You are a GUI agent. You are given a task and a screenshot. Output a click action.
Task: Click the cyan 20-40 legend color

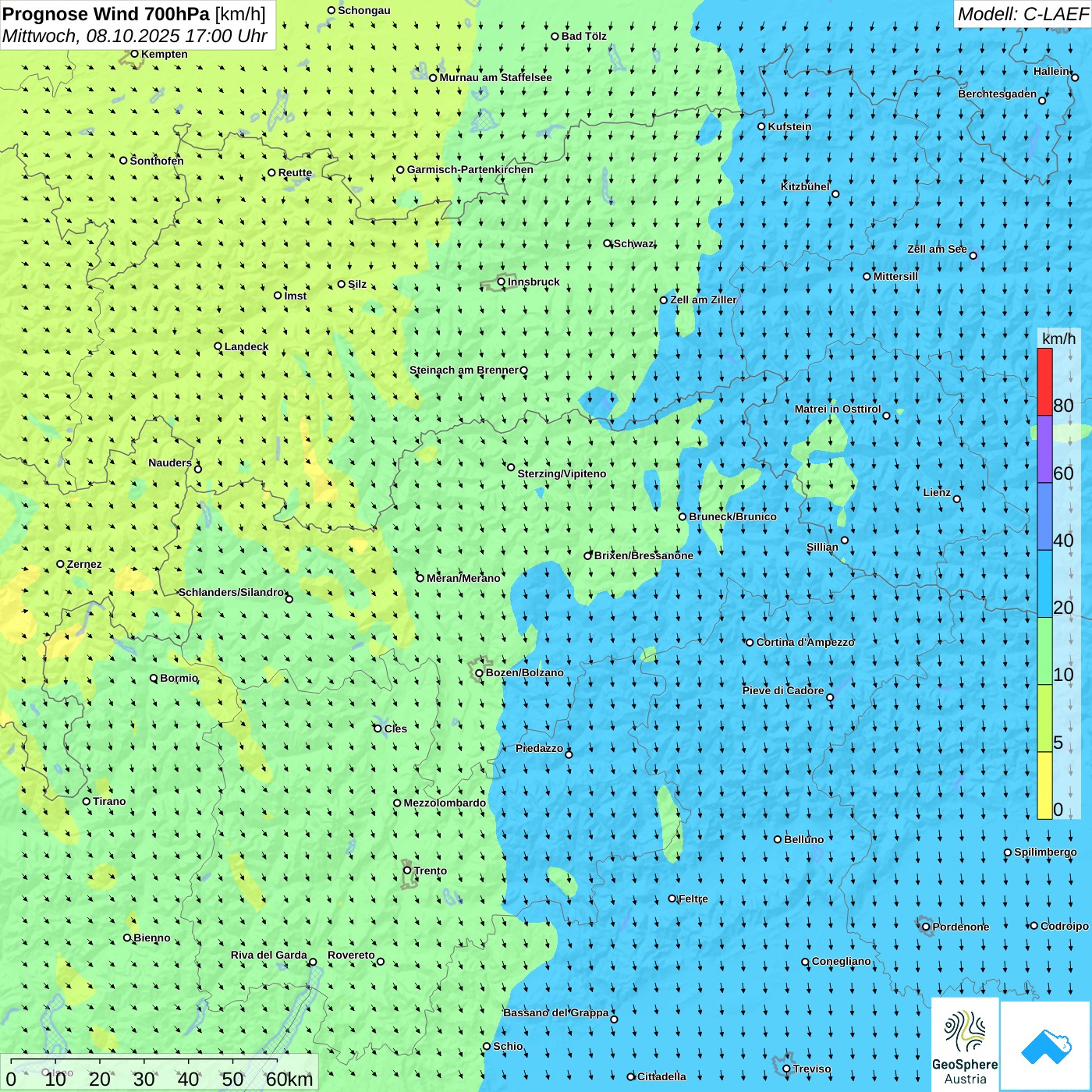click(1044, 584)
